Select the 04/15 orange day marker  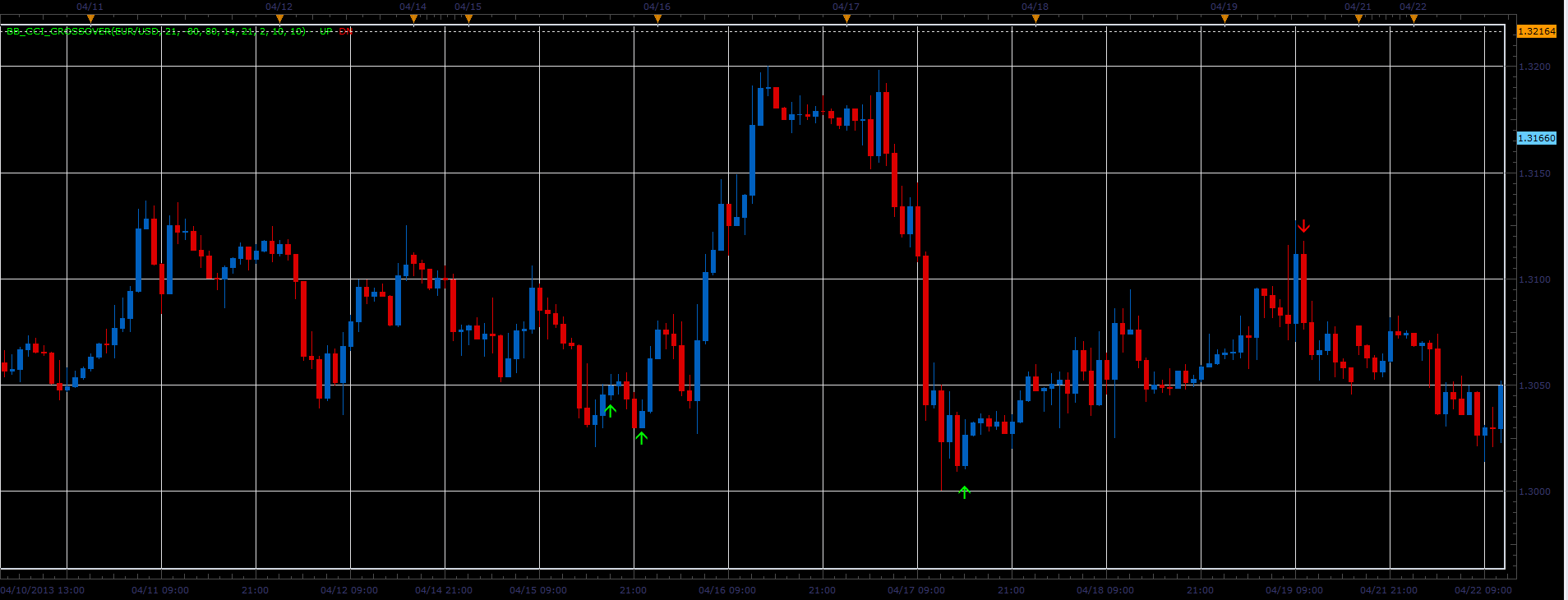[x=468, y=19]
